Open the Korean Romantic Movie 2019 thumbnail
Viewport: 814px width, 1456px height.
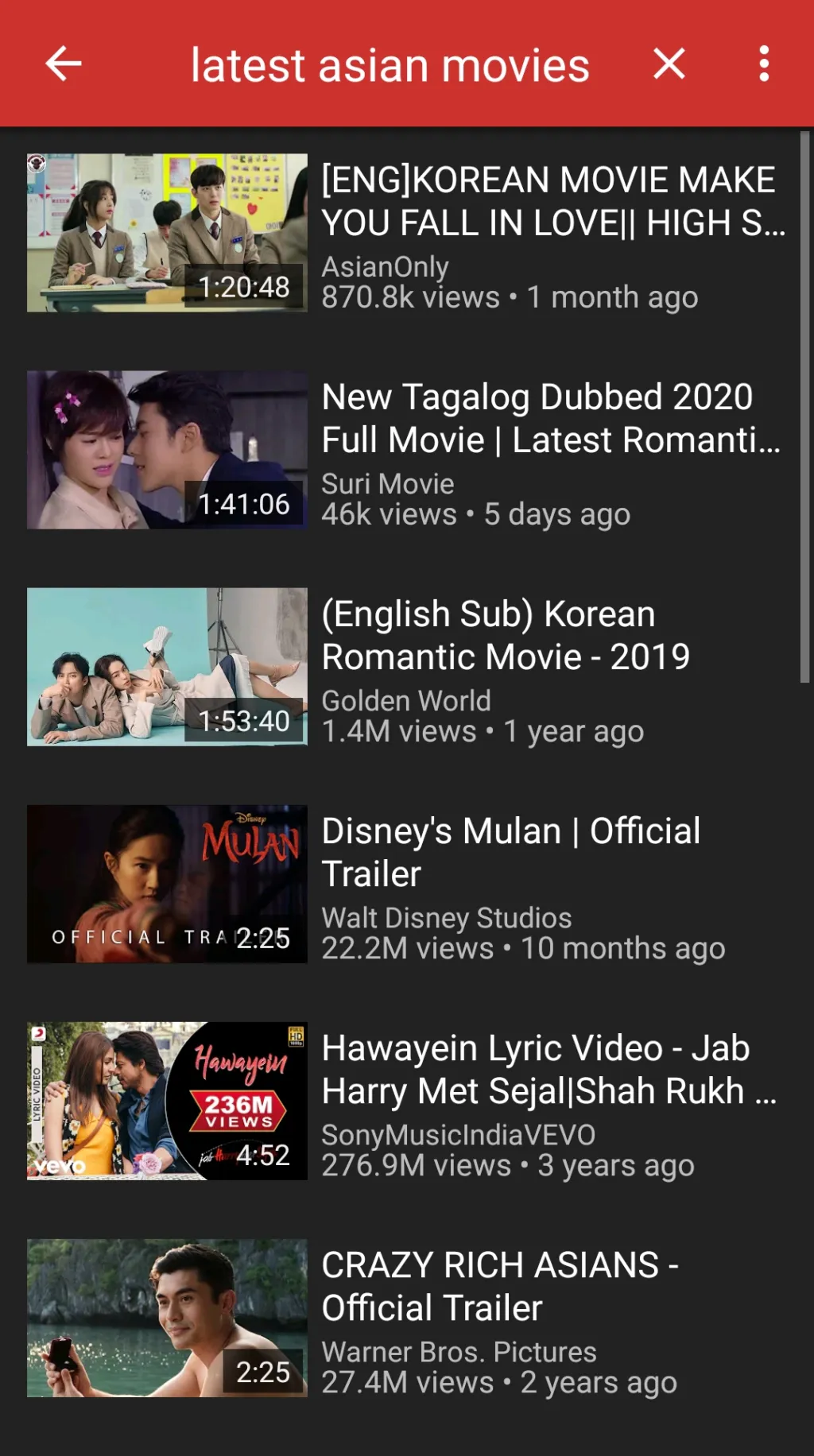pyautogui.click(x=167, y=667)
